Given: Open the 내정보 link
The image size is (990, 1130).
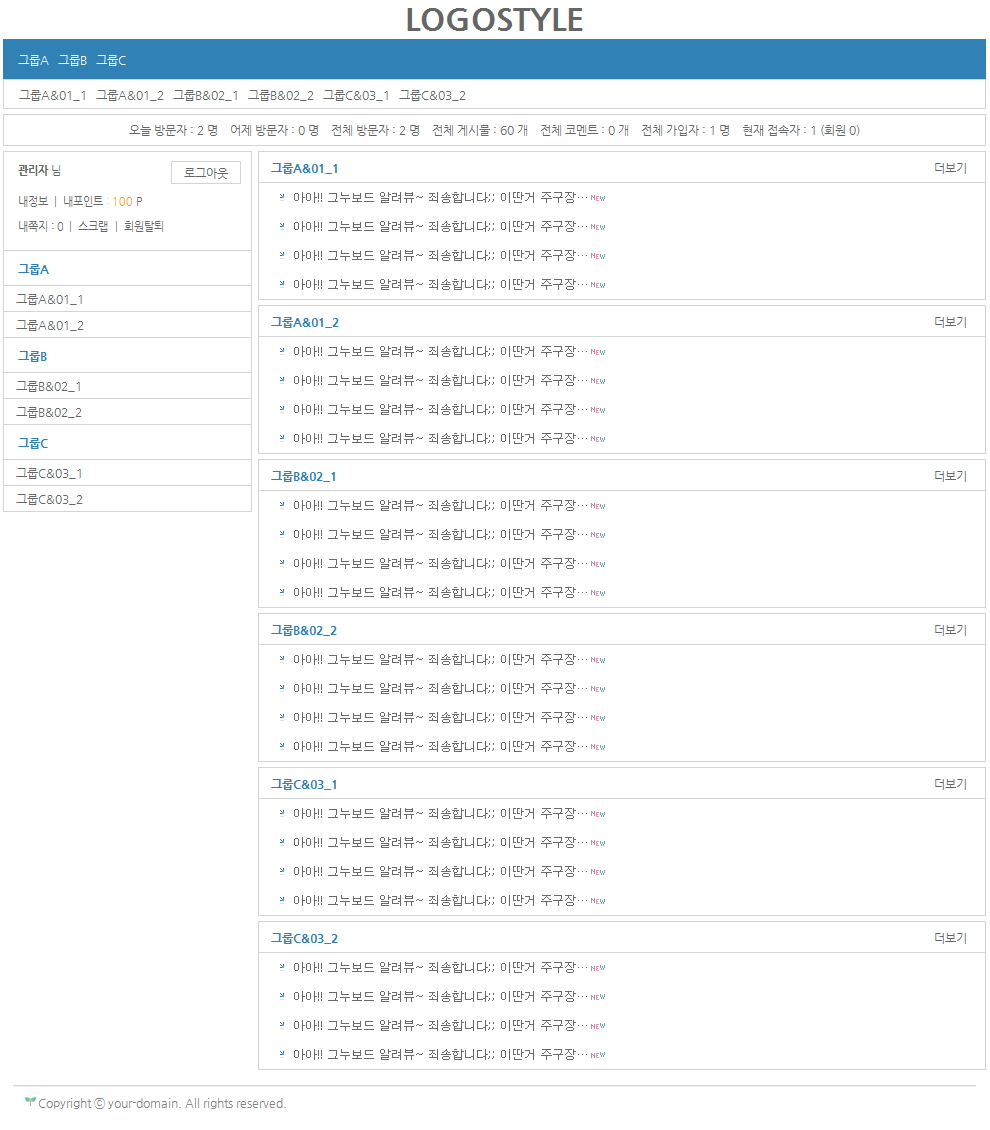Looking at the screenshot, I should pyautogui.click(x=33, y=201).
